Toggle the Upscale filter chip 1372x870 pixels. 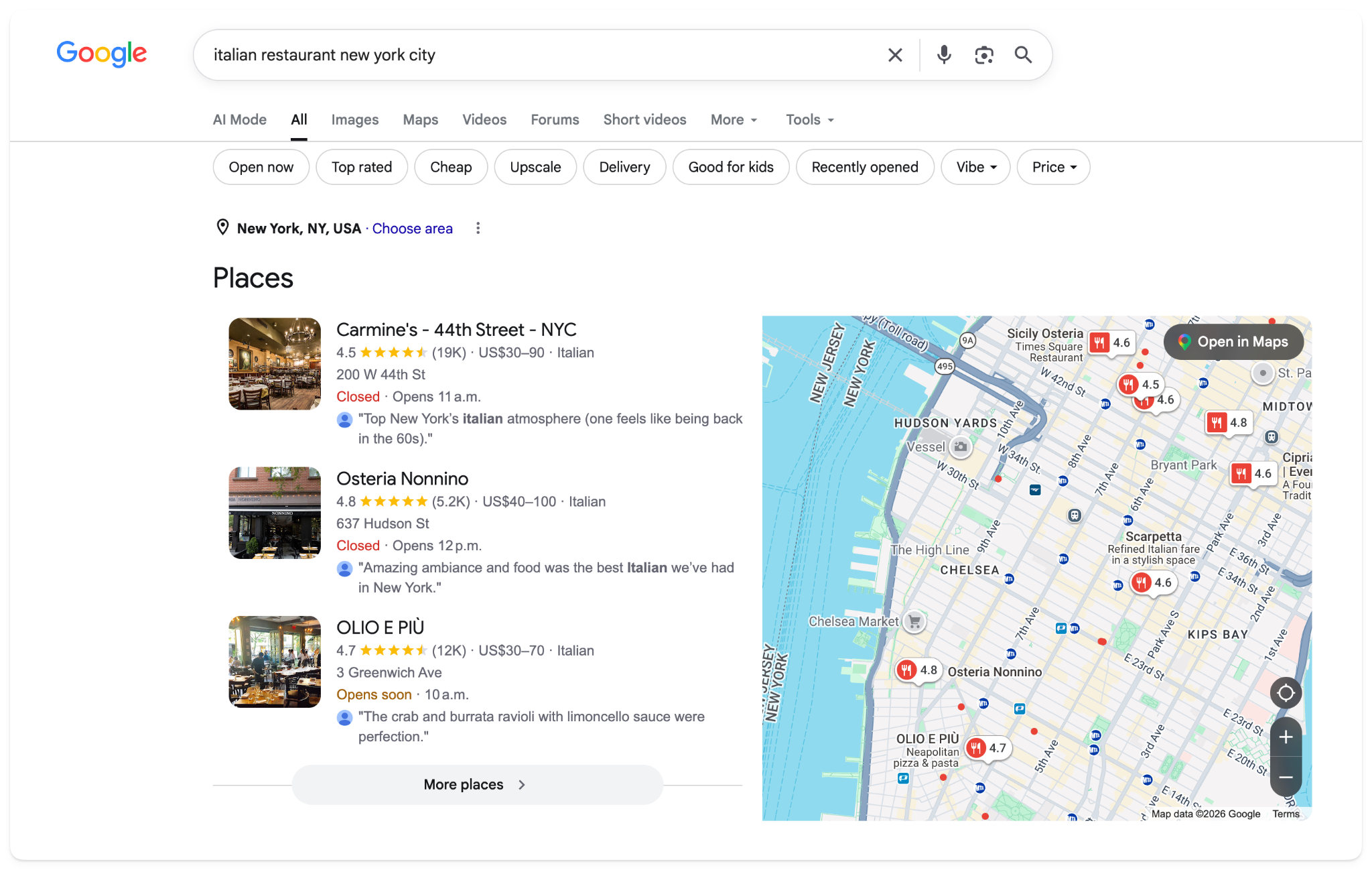535,167
